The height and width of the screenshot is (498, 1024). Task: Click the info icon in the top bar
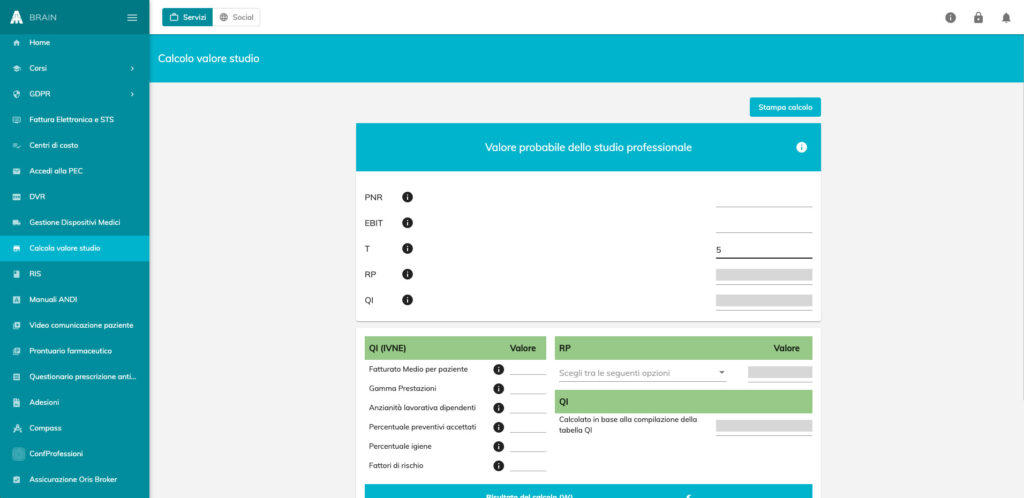tap(950, 17)
